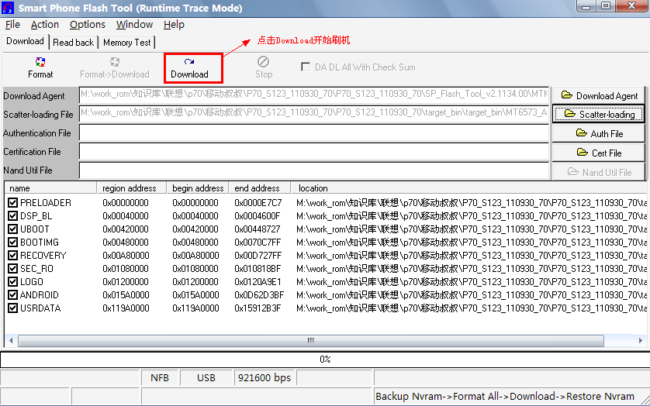This screenshot has width=650, height=406.
Task: Toggle DA DL All With Check Sum checkbox
Action: pyautogui.click(x=306, y=67)
